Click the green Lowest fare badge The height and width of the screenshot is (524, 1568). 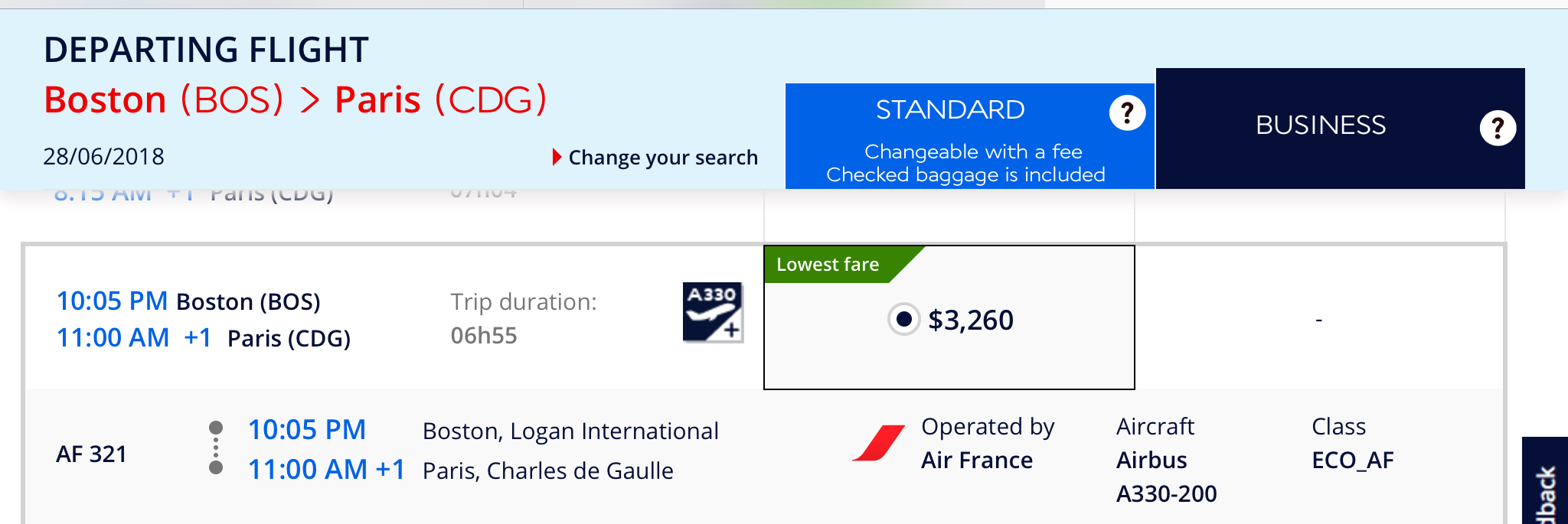coord(828,265)
